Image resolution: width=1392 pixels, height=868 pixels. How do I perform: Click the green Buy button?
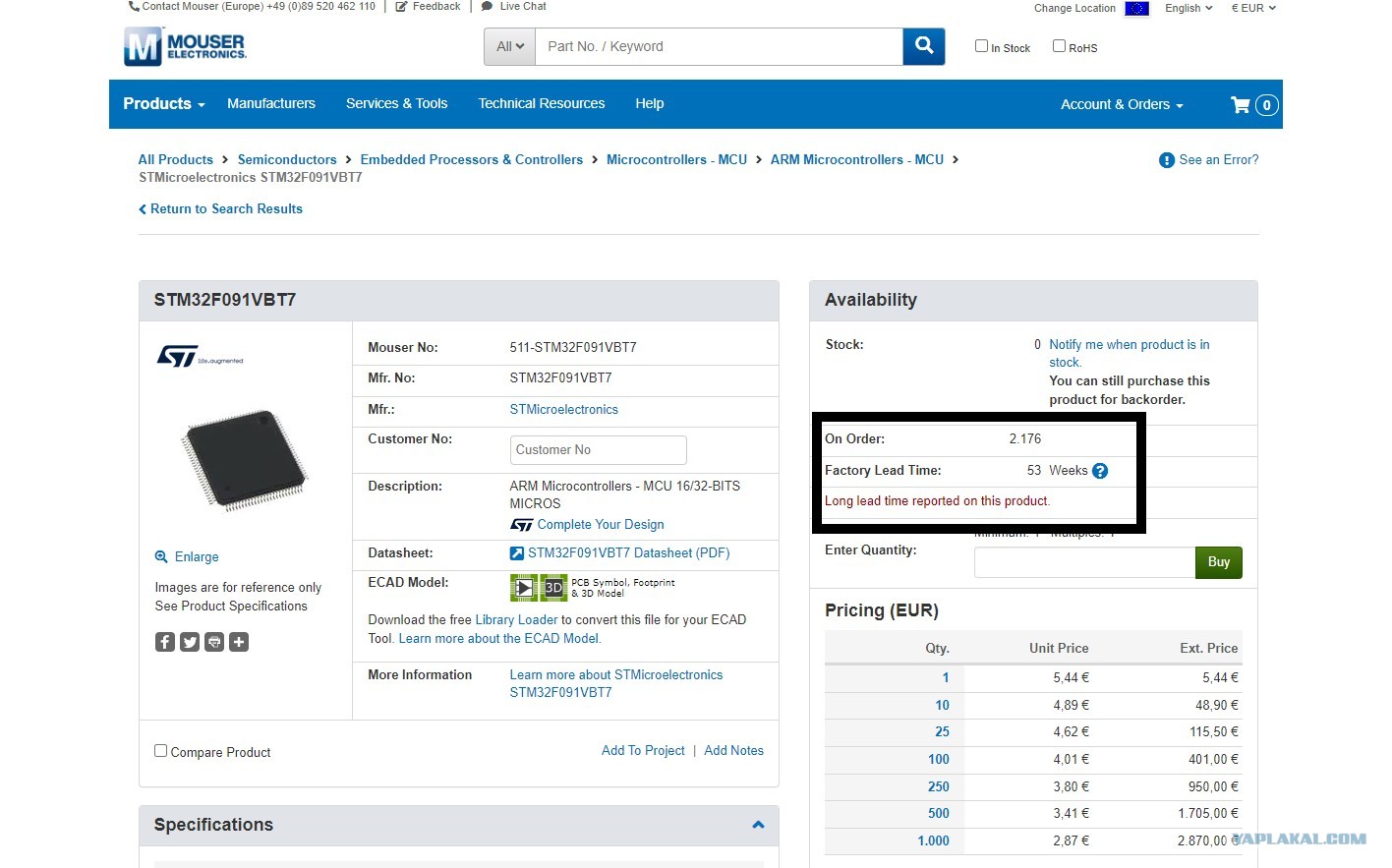click(x=1219, y=562)
